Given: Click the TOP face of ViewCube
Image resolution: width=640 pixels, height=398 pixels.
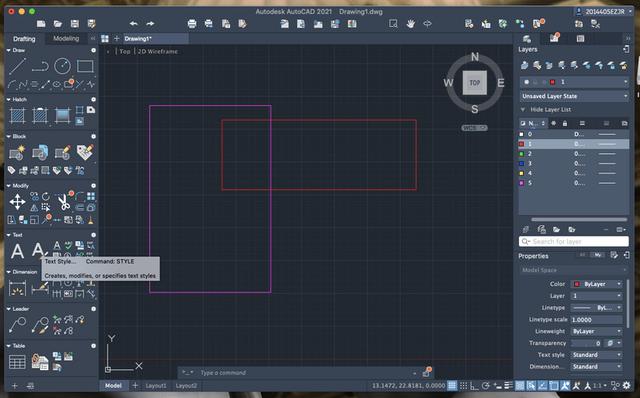Looking at the screenshot, I should coord(474,82).
